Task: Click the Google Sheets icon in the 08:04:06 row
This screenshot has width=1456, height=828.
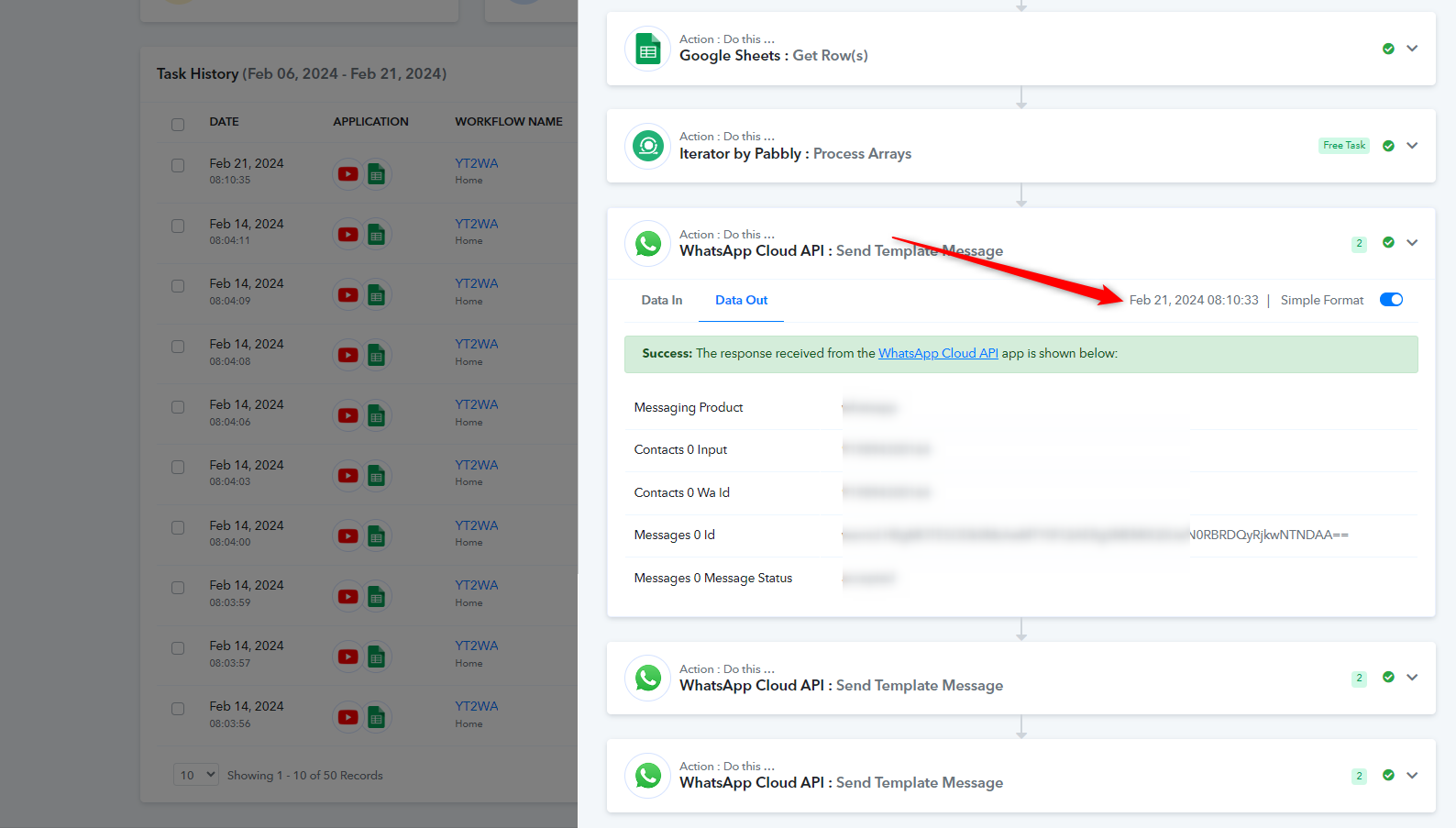Action: [x=376, y=415]
